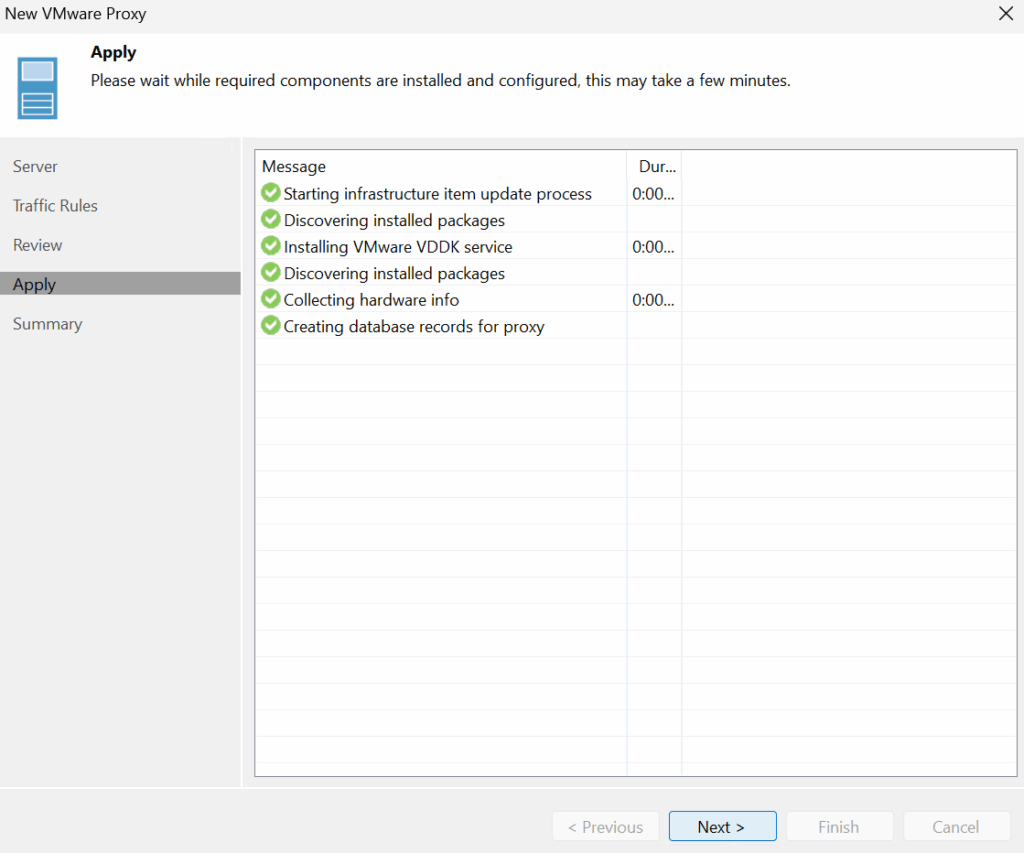Click duration value of Installing VMware VDDK row

(x=653, y=247)
